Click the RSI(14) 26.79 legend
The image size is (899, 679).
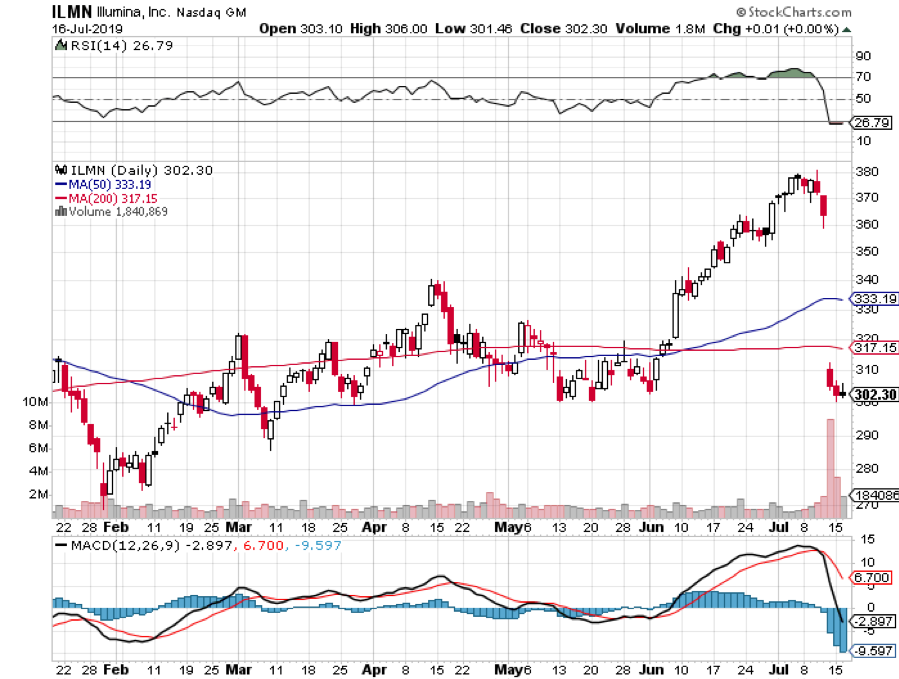121,46
